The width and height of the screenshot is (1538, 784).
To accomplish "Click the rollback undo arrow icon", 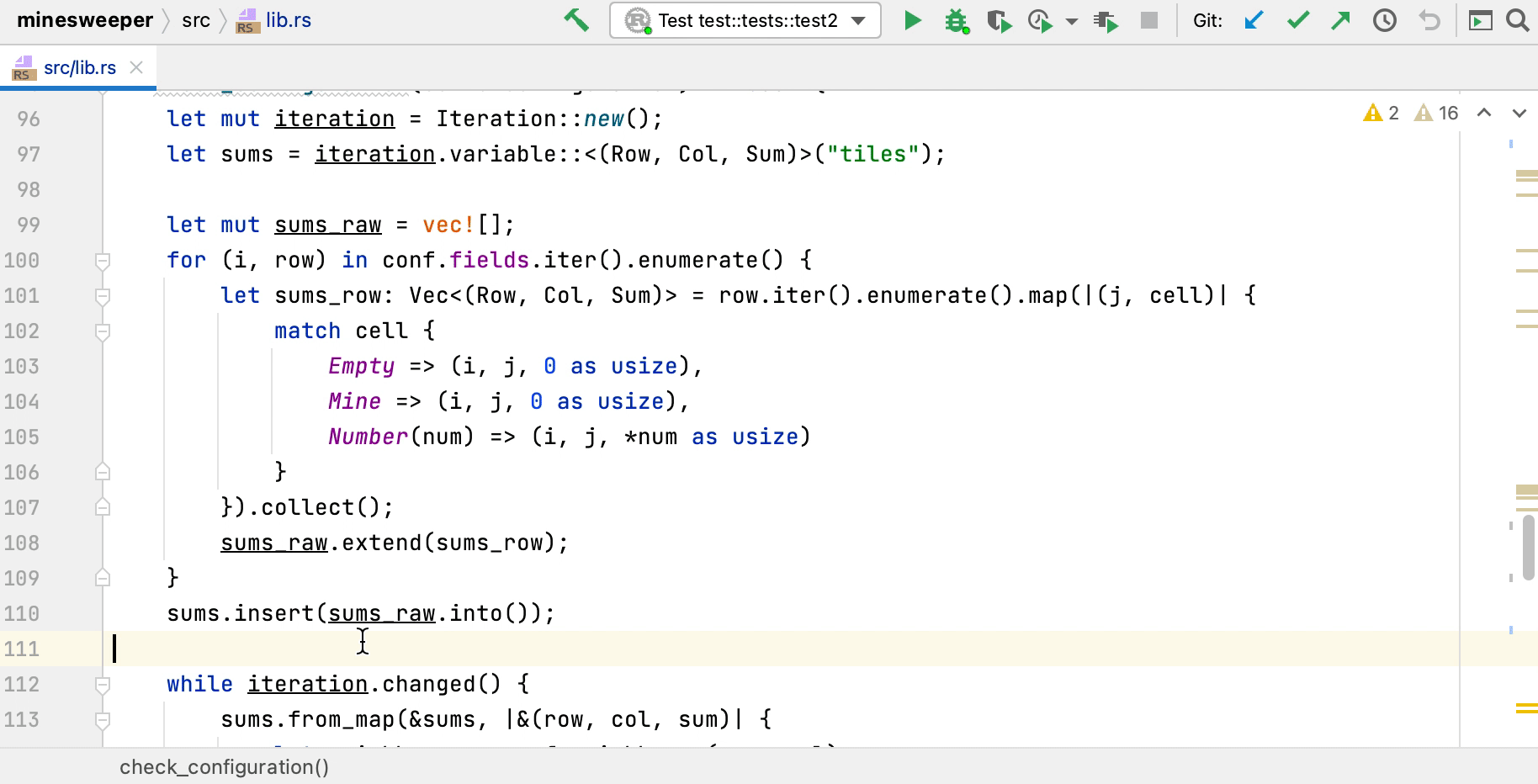I will coord(1429,20).
